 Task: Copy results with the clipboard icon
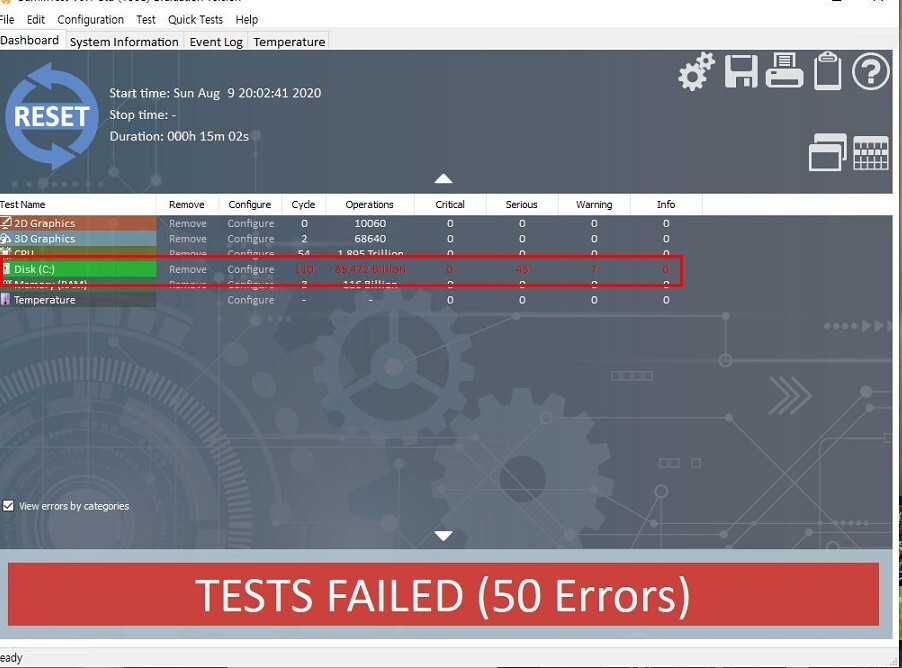point(828,71)
